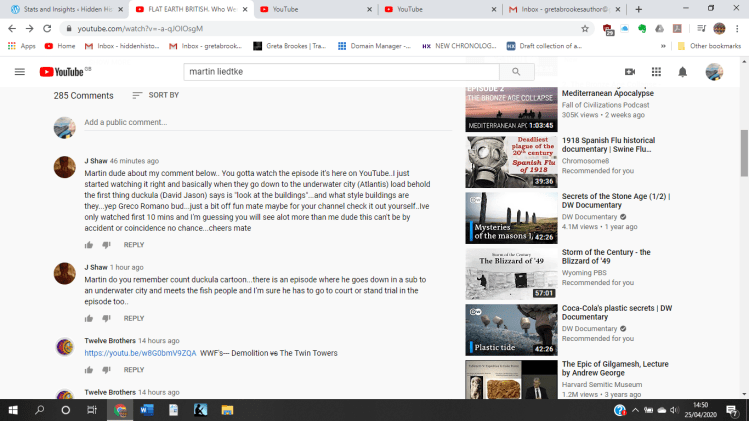The image size is (749, 421).
Task: Open the YouTube apps grid icon
Action: [656, 72]
